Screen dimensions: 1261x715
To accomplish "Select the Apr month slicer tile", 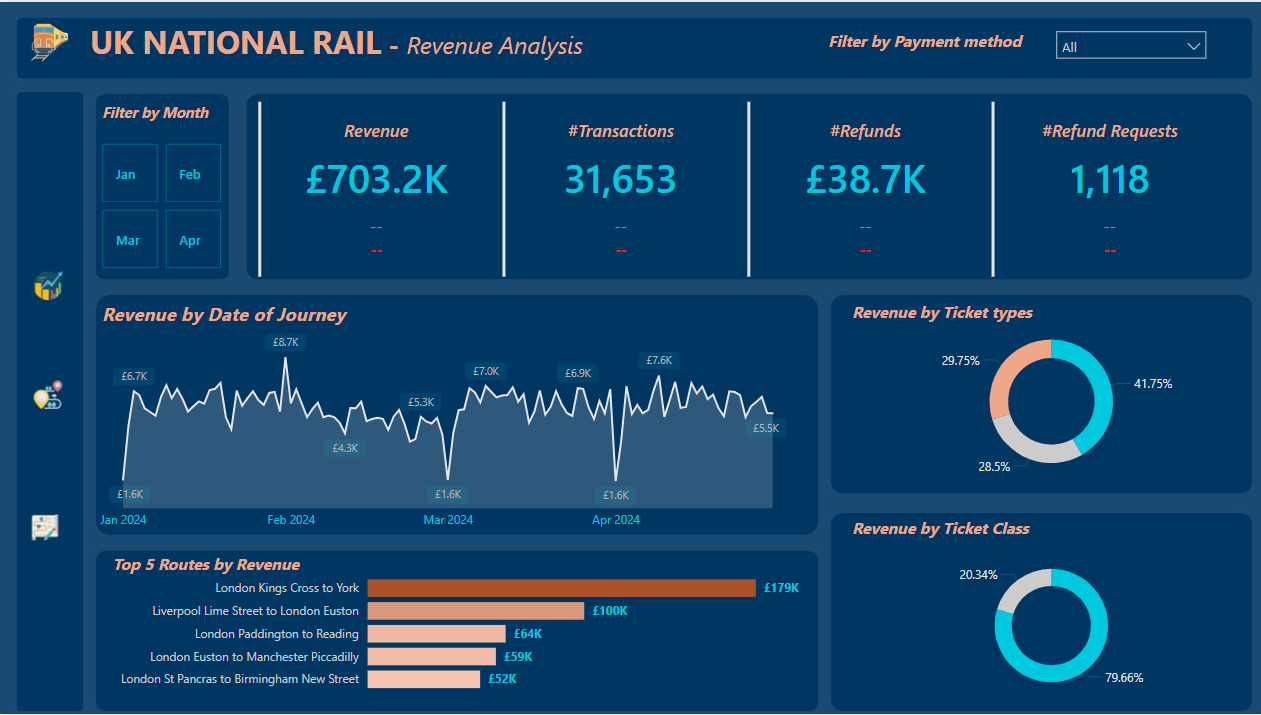I will point(190,240).
